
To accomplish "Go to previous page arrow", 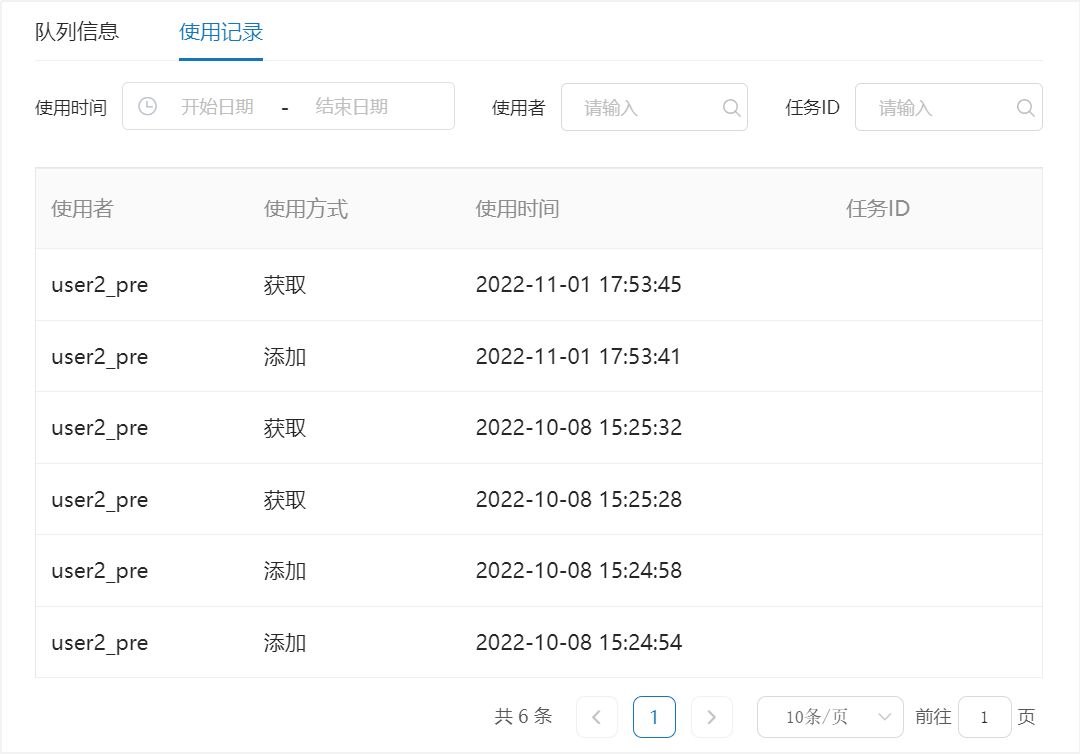I will 597,717.
